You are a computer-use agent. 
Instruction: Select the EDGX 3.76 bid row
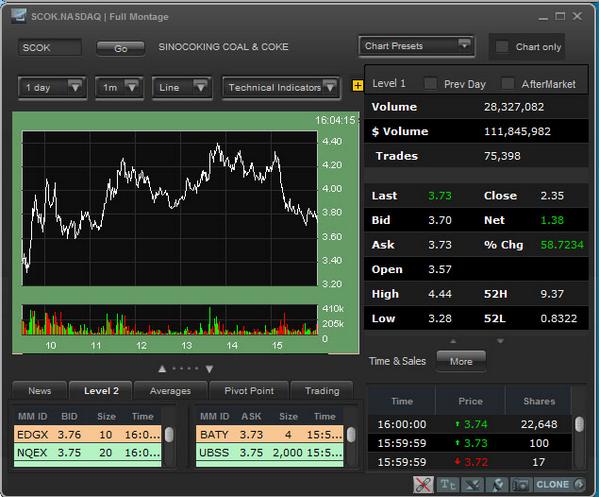(x=87, y=434)
